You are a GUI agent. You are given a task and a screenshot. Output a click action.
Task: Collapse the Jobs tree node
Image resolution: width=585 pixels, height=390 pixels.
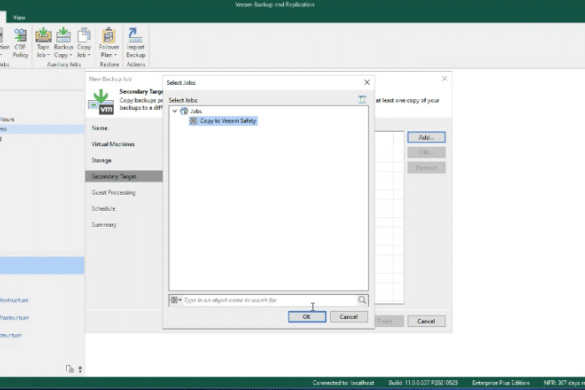coord(175,111)
